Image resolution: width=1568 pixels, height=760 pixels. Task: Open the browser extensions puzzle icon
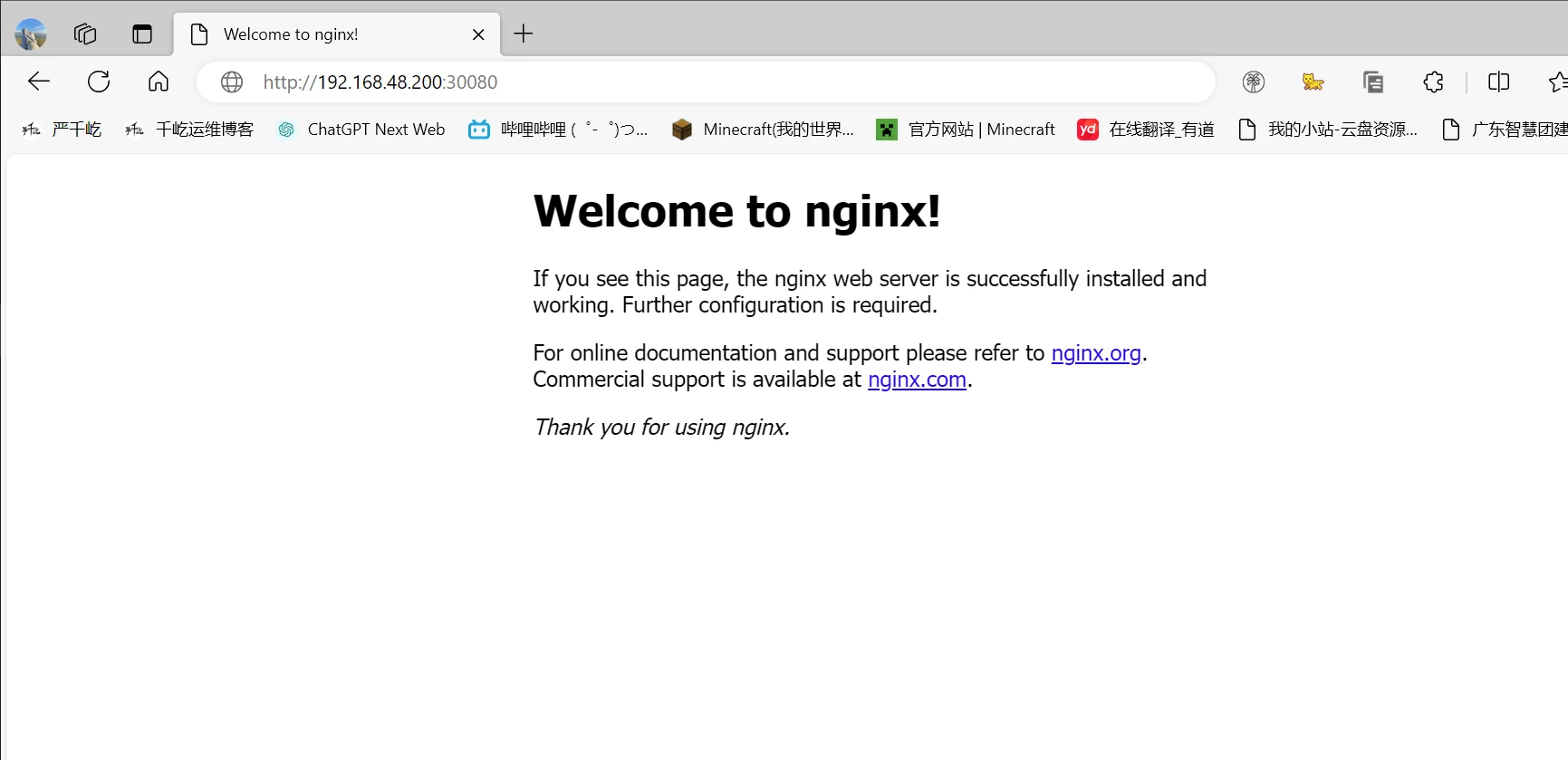[x=1433, y=82]
